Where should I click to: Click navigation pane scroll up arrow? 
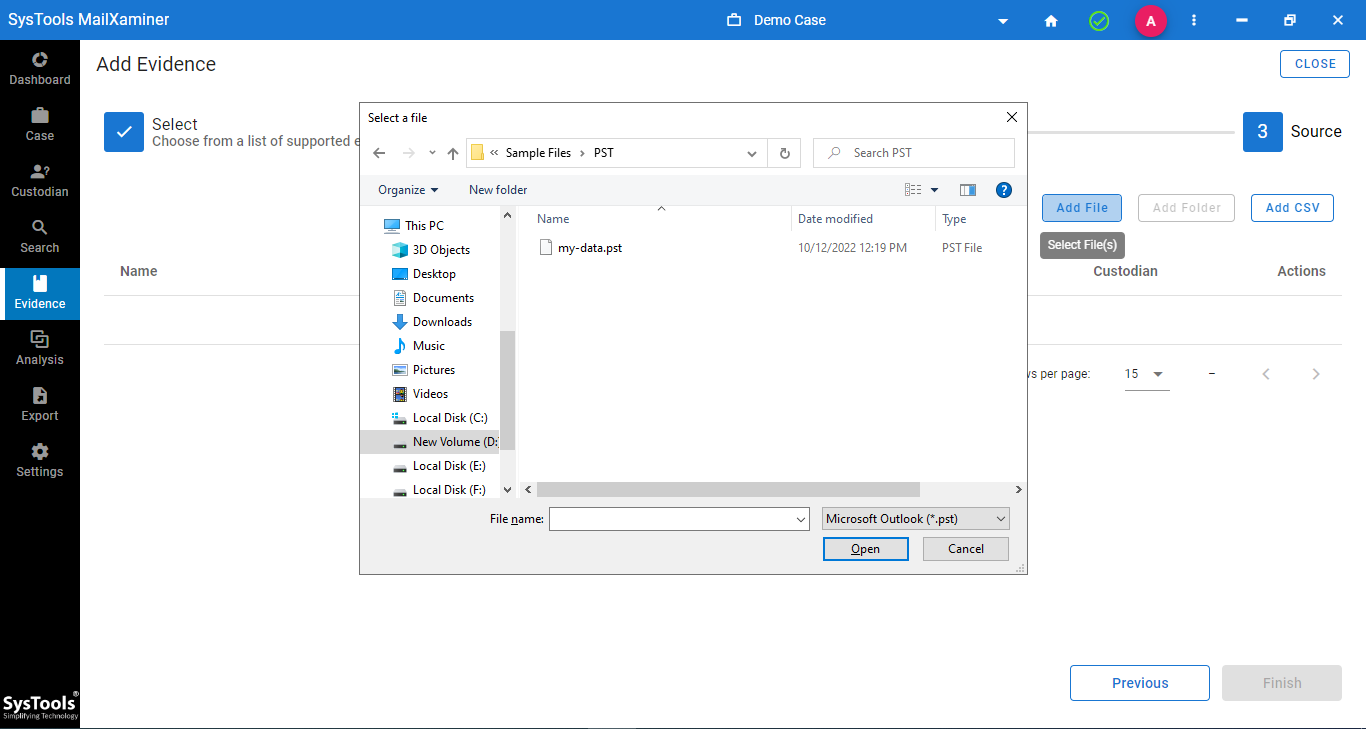507,216
